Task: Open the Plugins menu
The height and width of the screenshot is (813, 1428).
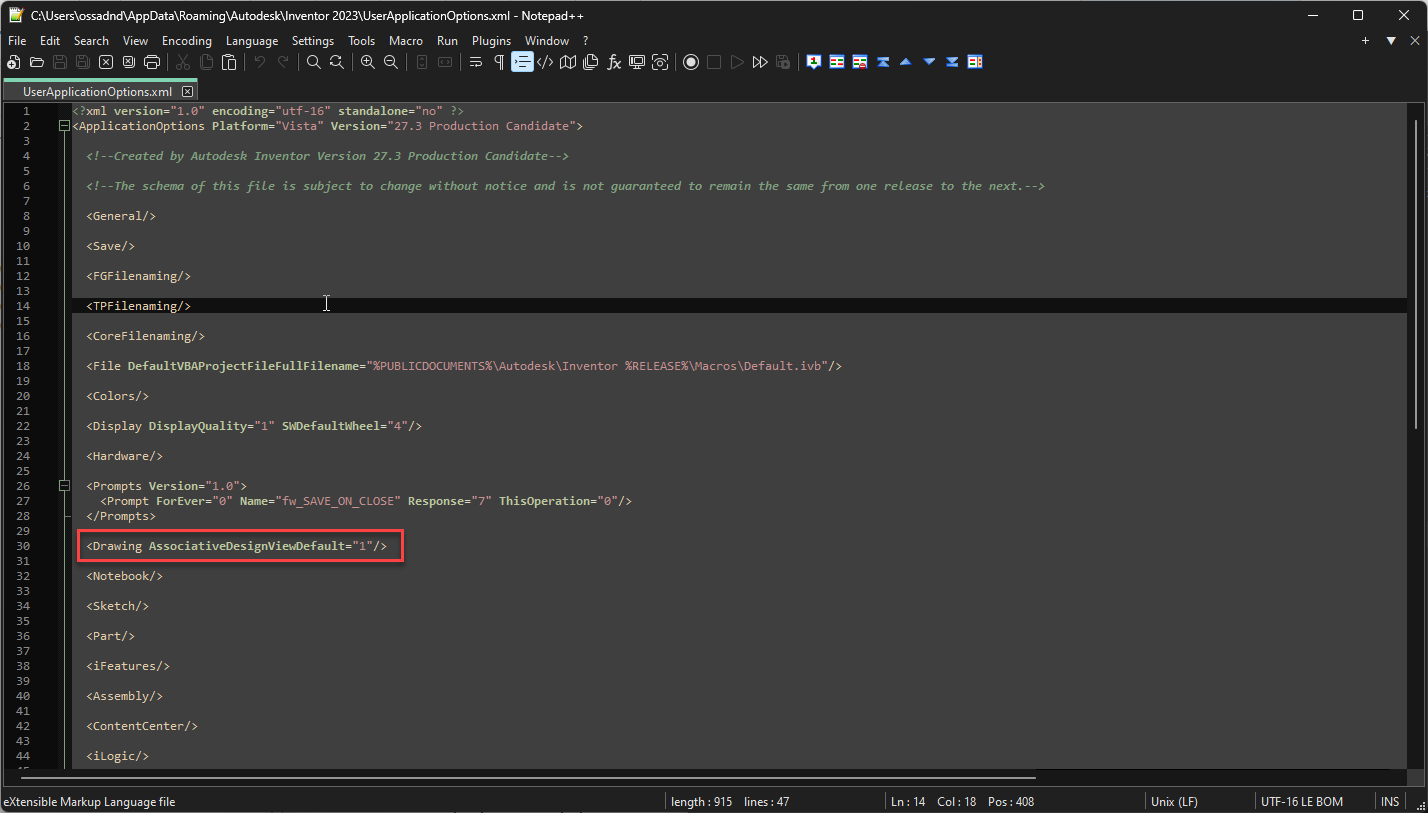Action: (x=491, y=41)
